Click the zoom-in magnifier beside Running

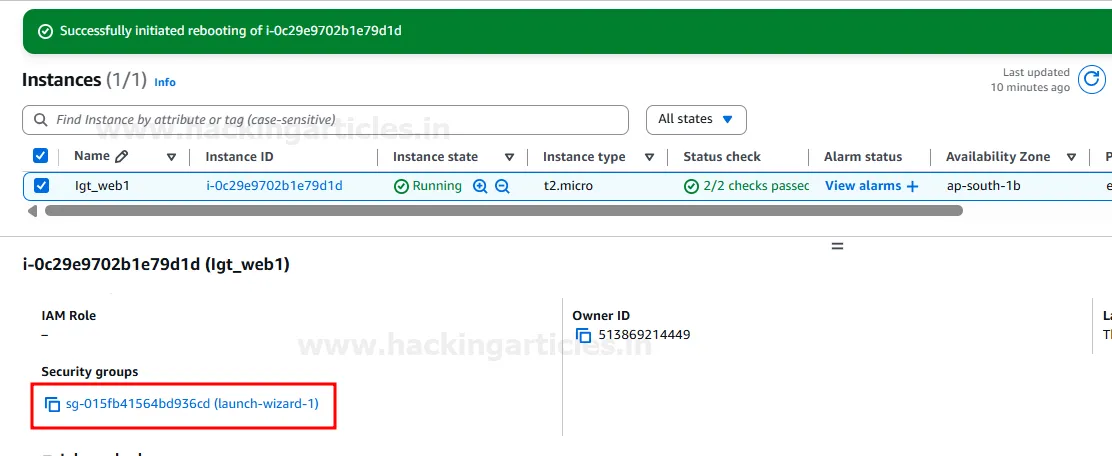click(480, 186)
